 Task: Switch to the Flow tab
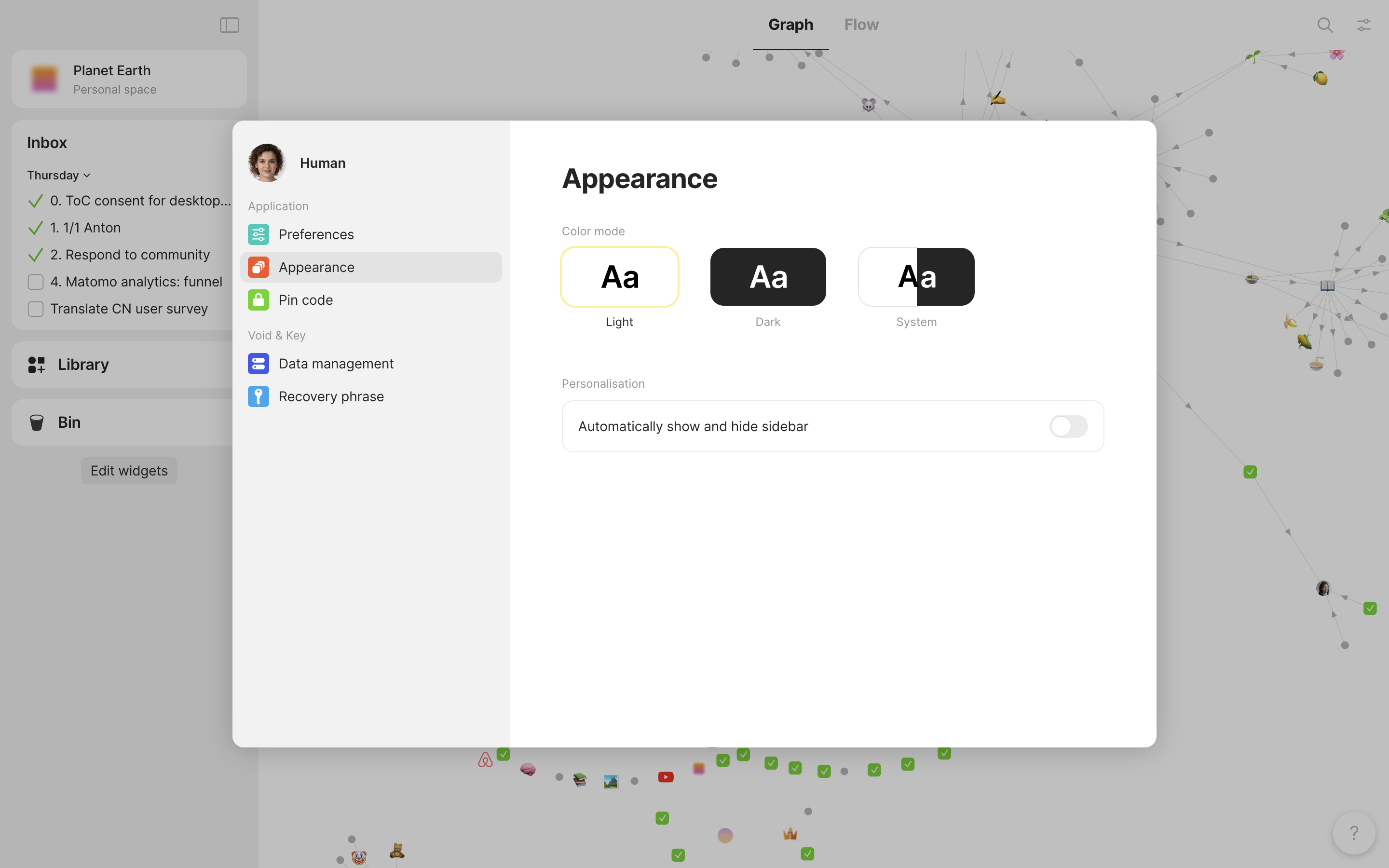pos(861,25)
